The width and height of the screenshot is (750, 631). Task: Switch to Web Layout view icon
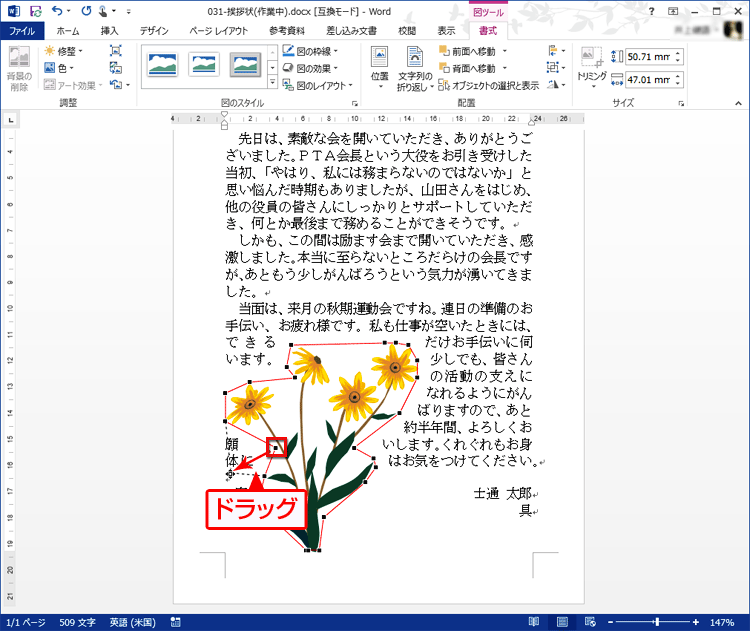coord(590,622)
